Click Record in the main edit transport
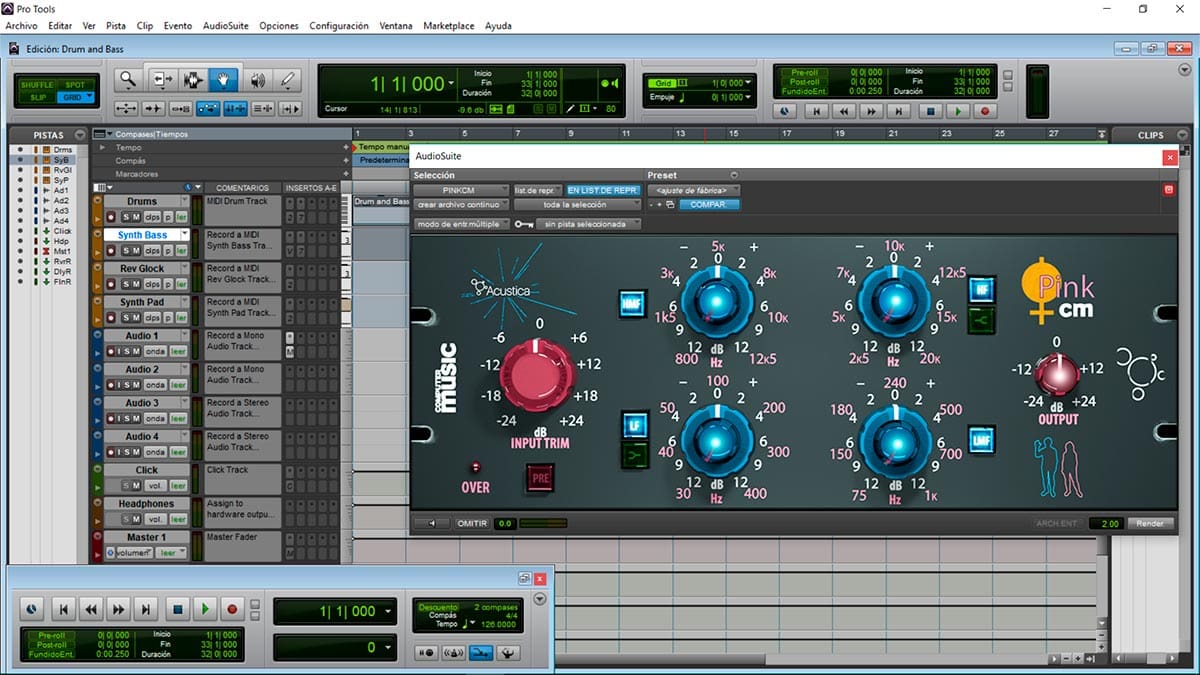1200x675 pixels. point(985,112)
